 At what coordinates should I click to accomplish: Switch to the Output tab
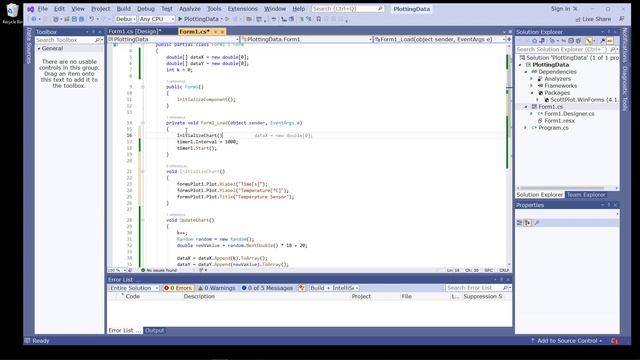(x=154, y=331)
